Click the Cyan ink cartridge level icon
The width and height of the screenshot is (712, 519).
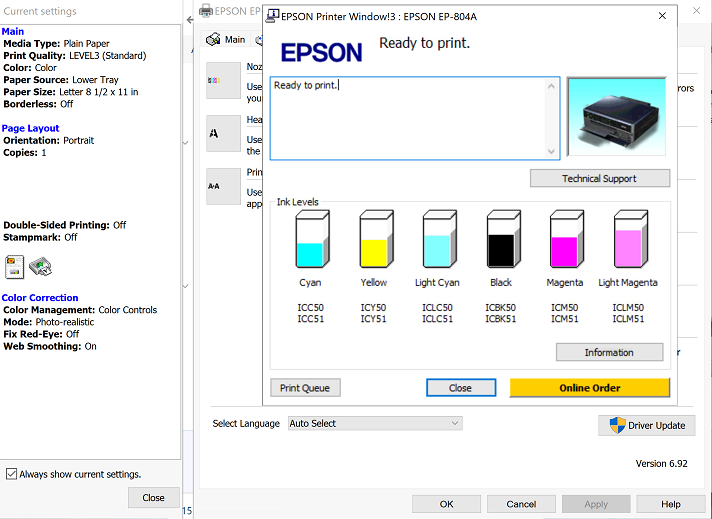312,239
